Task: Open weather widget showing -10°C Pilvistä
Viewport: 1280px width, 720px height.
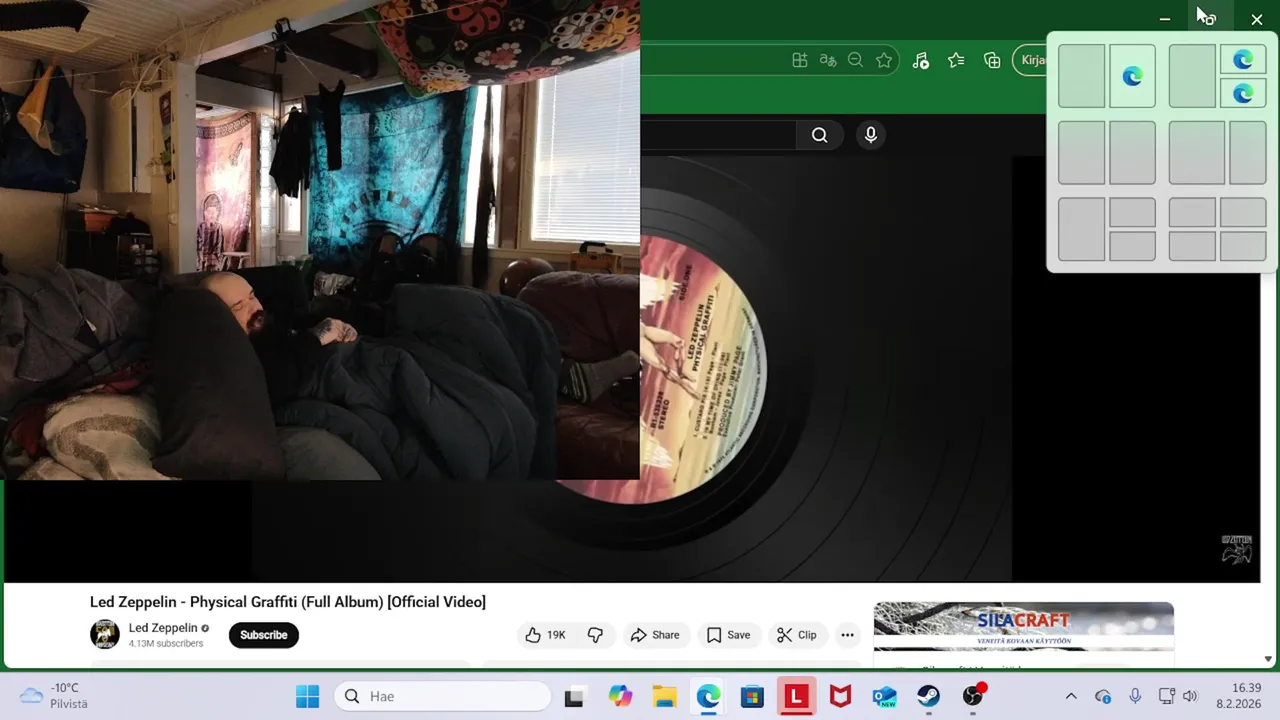Action: pos(55,696)
